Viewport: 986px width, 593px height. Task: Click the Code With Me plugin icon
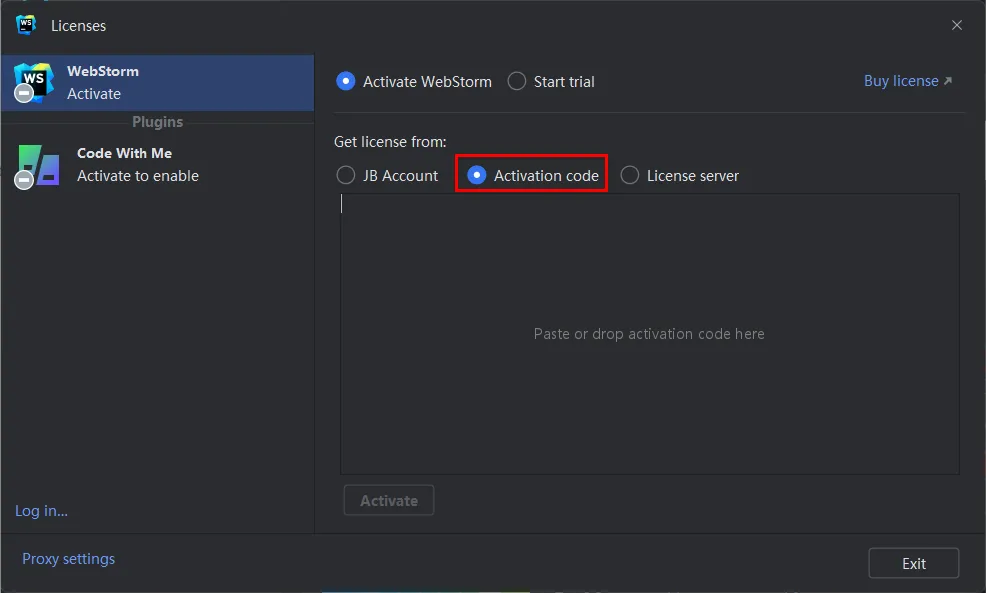(x=38, y=165)
